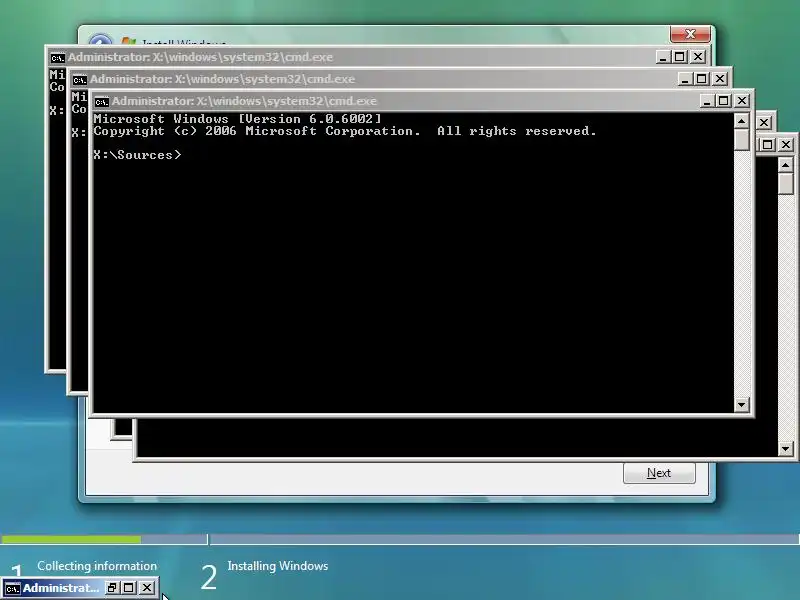Close the rearmost command prompt window
Screen dimensions: 800x600
(x=698, y=57)
